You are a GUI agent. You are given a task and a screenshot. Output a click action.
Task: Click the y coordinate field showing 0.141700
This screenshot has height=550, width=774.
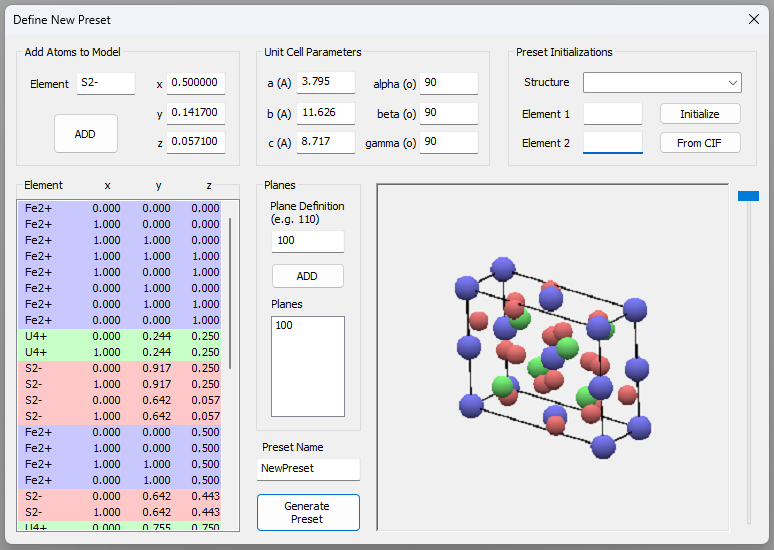(x=196, y=113)
